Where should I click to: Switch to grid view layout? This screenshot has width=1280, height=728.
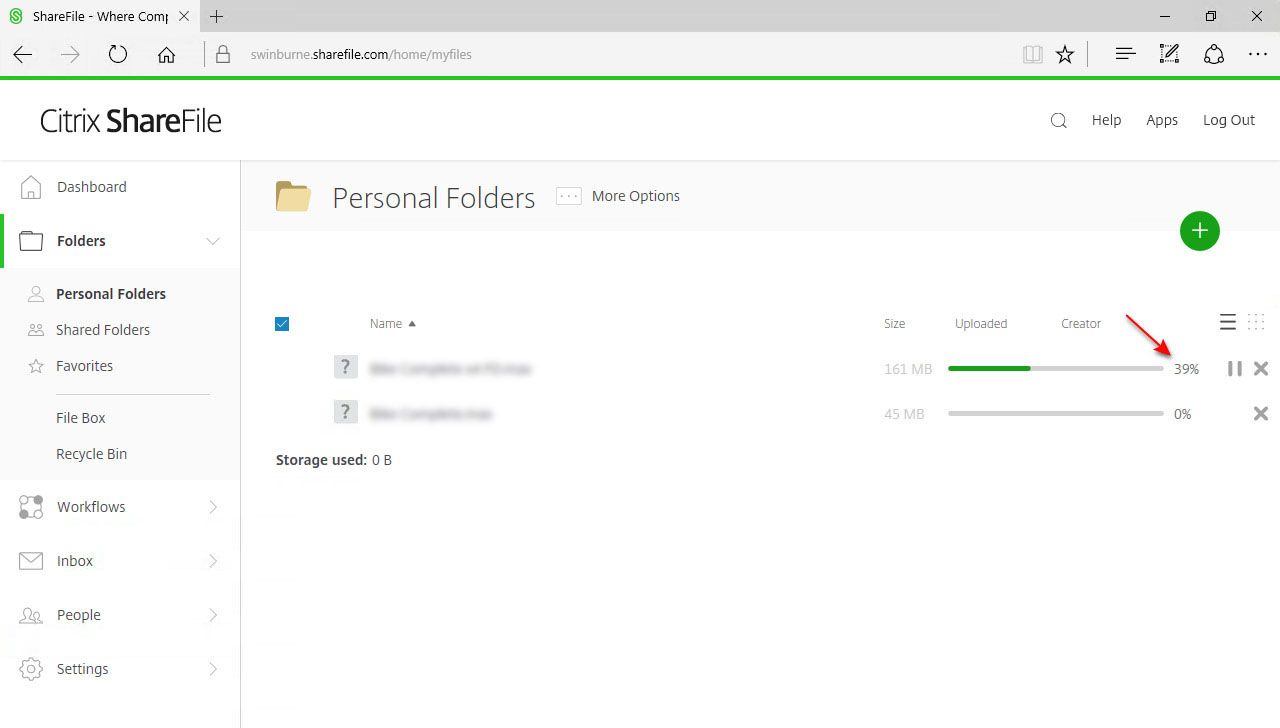coord(1256,322)
